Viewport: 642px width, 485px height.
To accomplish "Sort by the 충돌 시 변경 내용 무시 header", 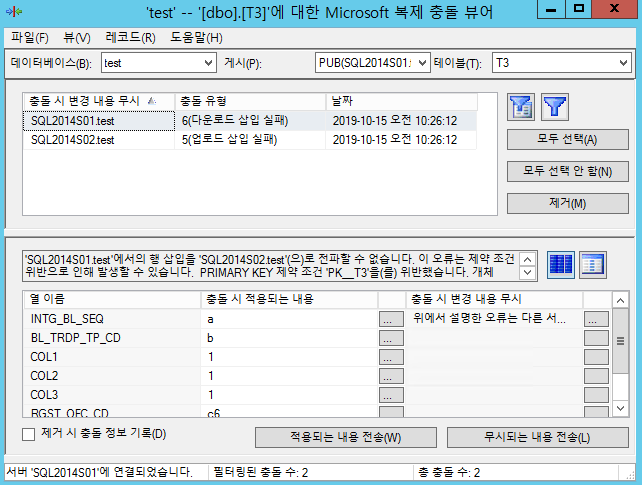I will pos(99,102).
